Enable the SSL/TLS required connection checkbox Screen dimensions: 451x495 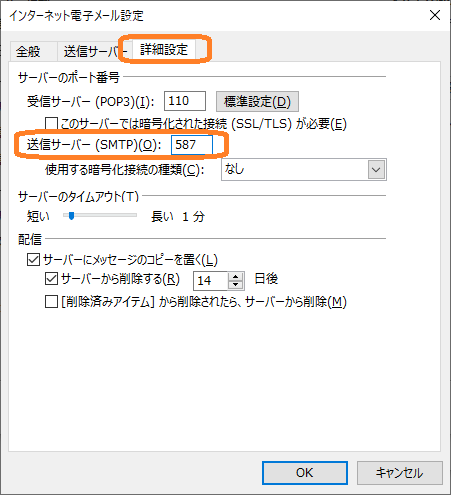click(x=51, y=124)
